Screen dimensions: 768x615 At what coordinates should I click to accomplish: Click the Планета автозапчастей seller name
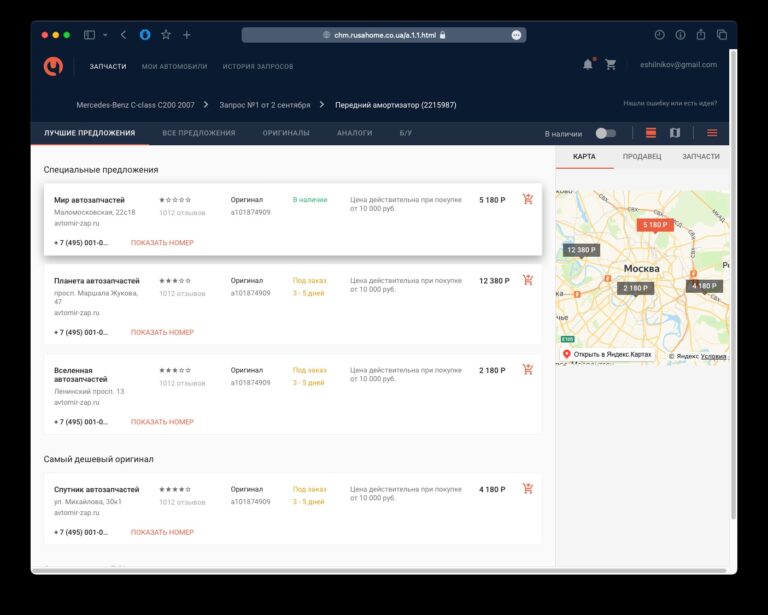pyautogui.click(x=96, y=281)
